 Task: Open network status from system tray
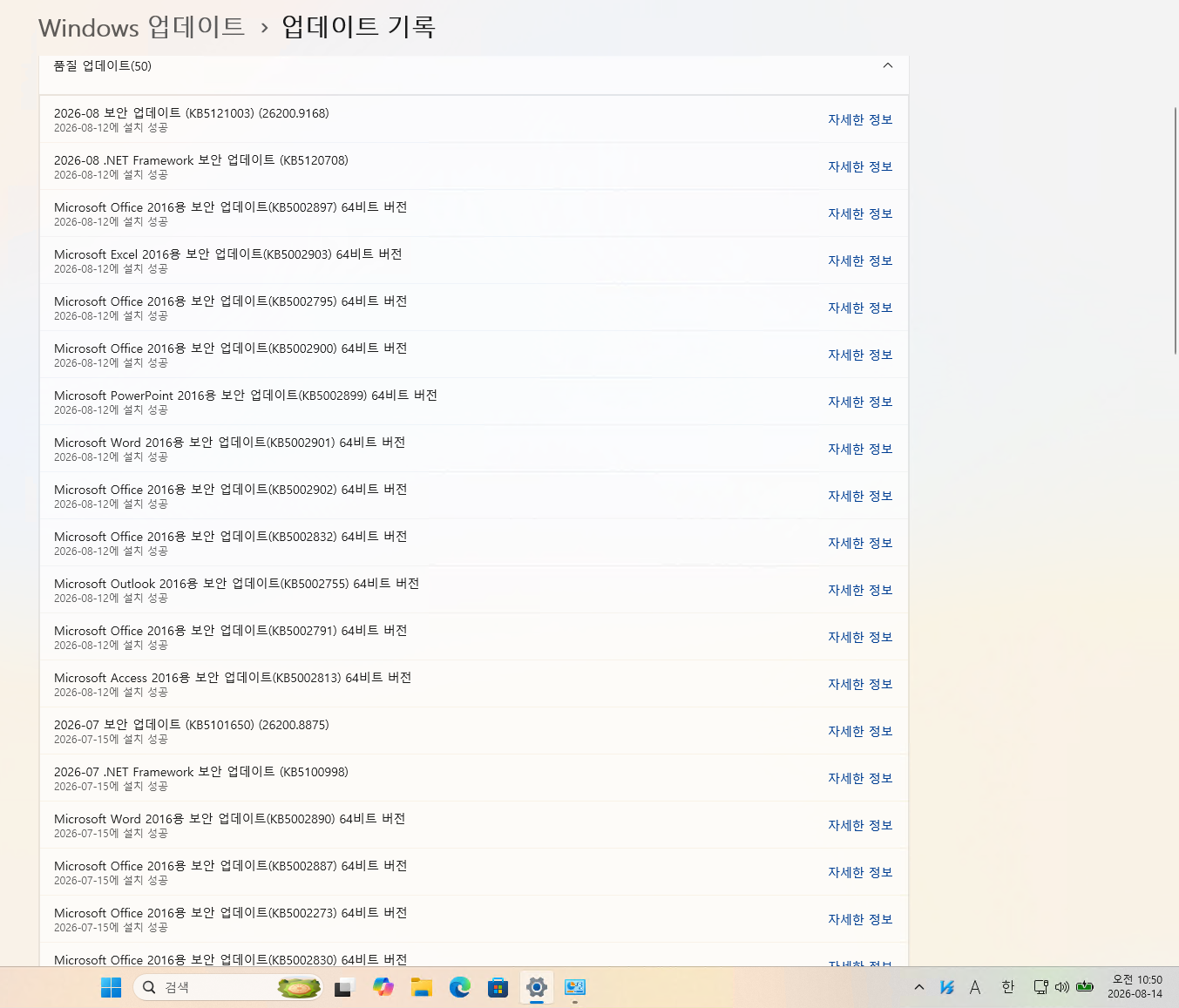pyautogui.click(x=1040, y=987)
